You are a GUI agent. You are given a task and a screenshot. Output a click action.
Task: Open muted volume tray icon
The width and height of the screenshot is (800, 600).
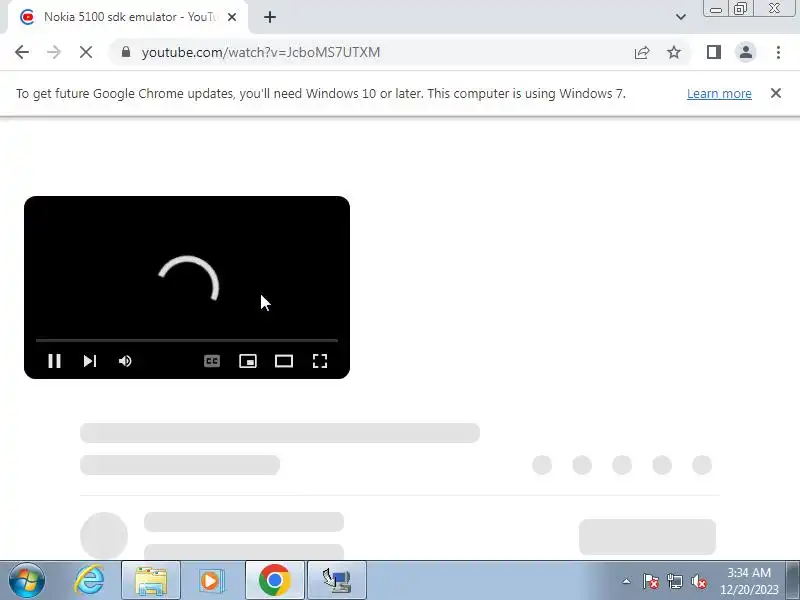698,581
